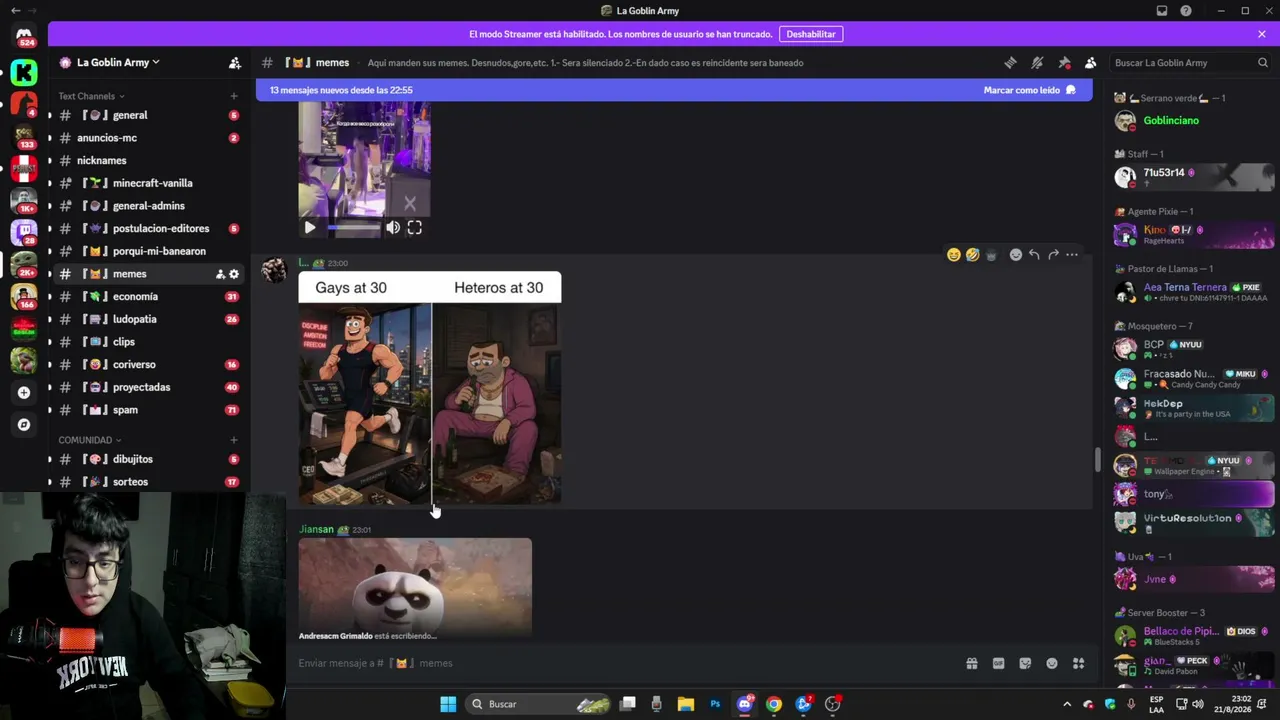Image resolution: width=1280 pixels, height=720 pixels.
Task: Click the Add a Server plus icon
Action: click(24, 392)
